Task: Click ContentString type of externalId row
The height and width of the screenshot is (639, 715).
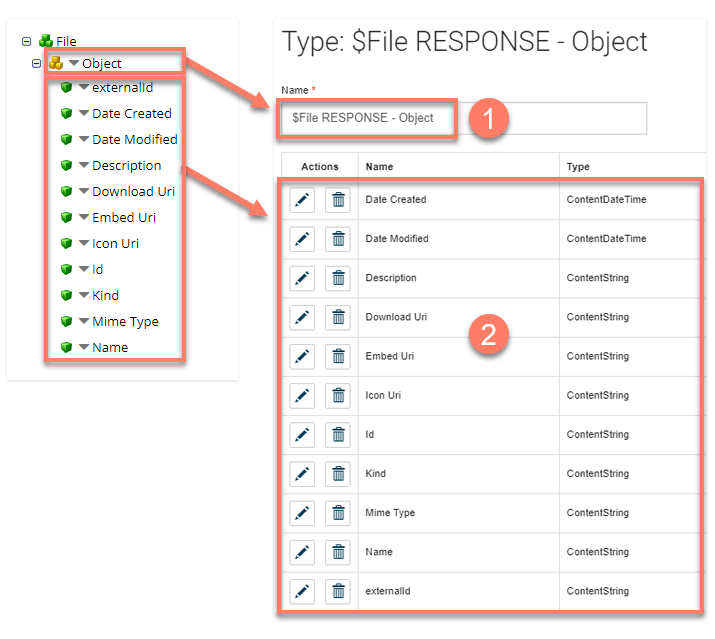Action: [597, 591]
